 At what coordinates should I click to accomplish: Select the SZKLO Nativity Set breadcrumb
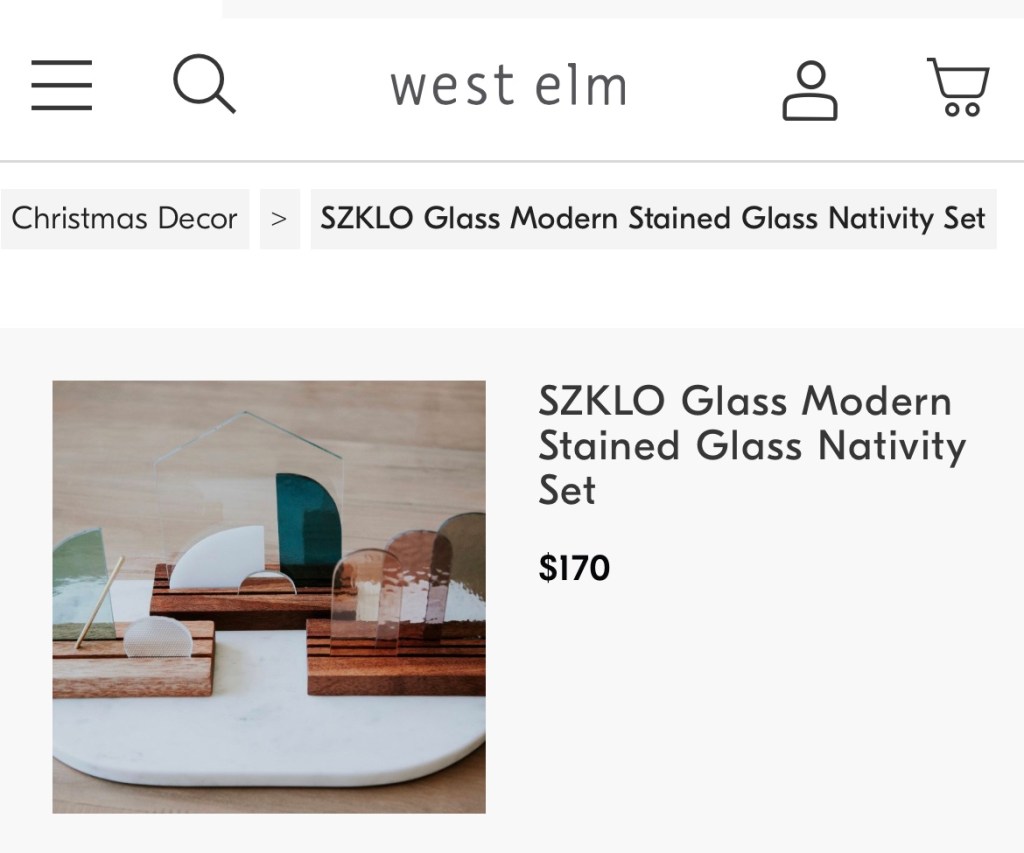(653, 218)
